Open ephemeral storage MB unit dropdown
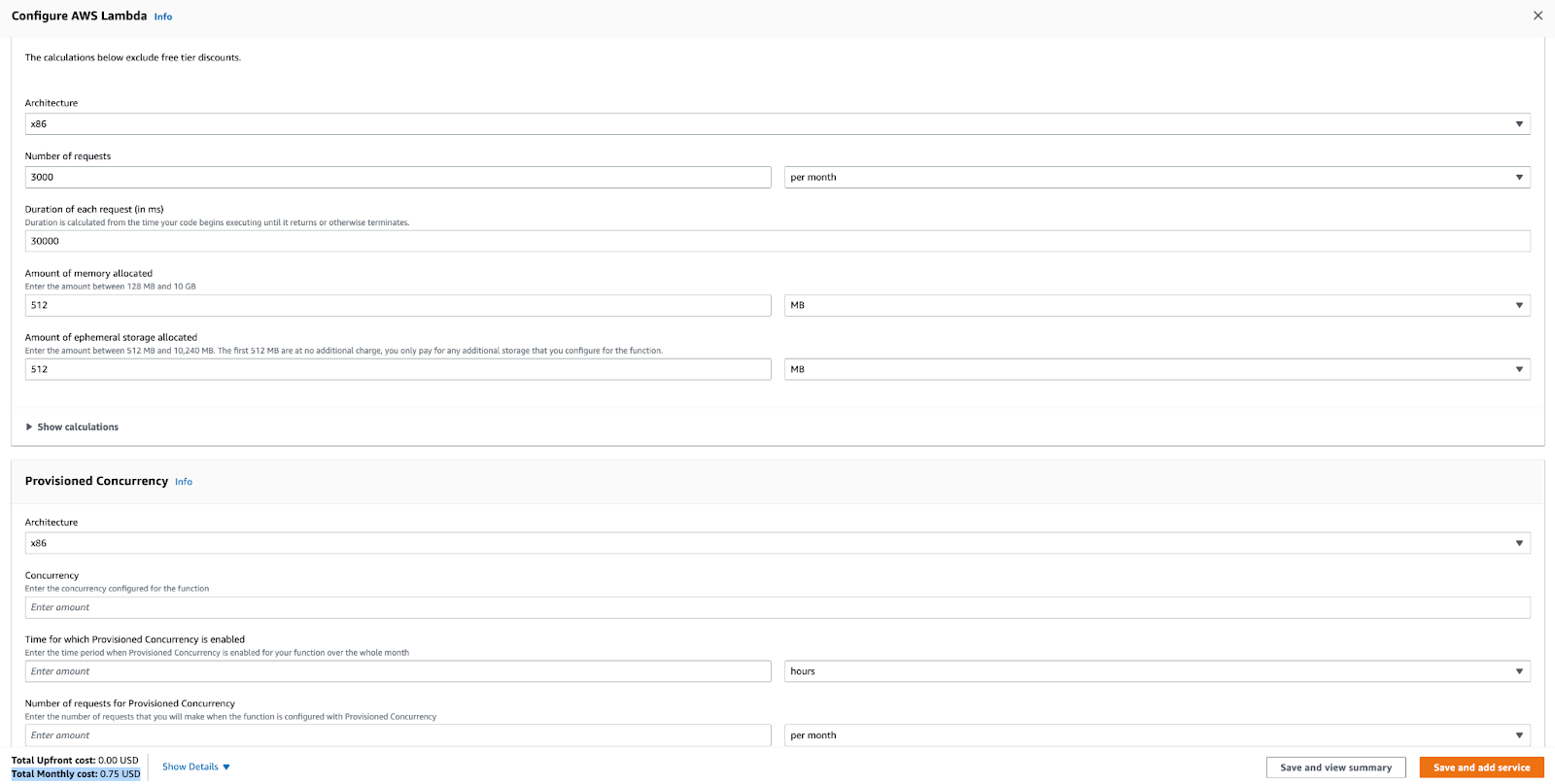Screen dimensions: 1555x784 click(x=1158, y=369)
